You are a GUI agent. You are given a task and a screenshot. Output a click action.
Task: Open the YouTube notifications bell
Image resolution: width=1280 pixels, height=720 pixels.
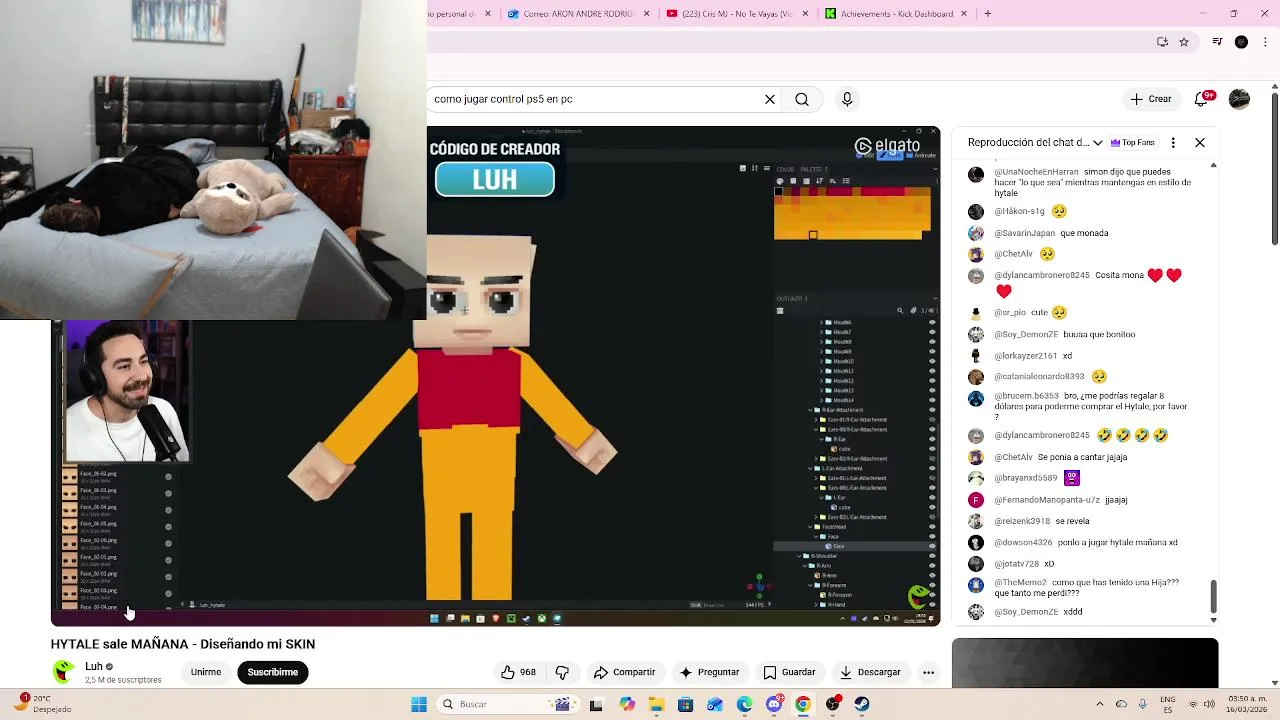click(1203, 99)
